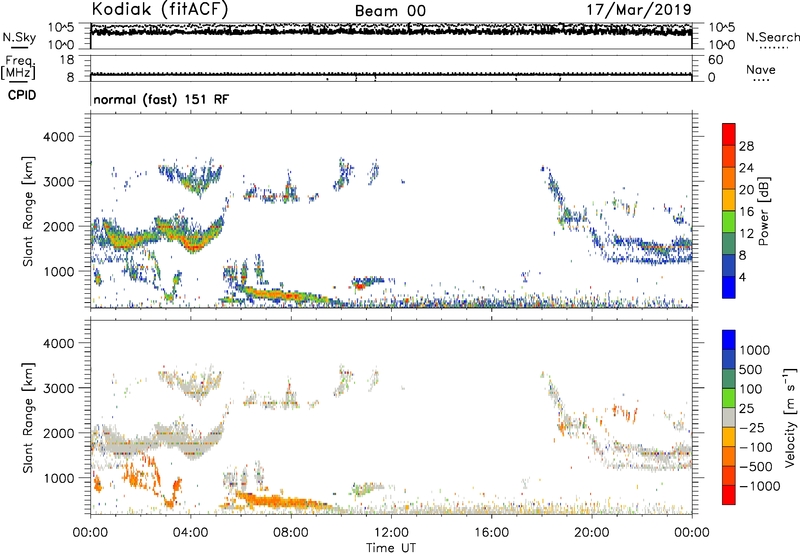The height and width of the screenshot is (554, 800).
Task: Click the velocity panel "Slant Range [km]" axis title
Action: pyautogui.click(x=29, y=417)
